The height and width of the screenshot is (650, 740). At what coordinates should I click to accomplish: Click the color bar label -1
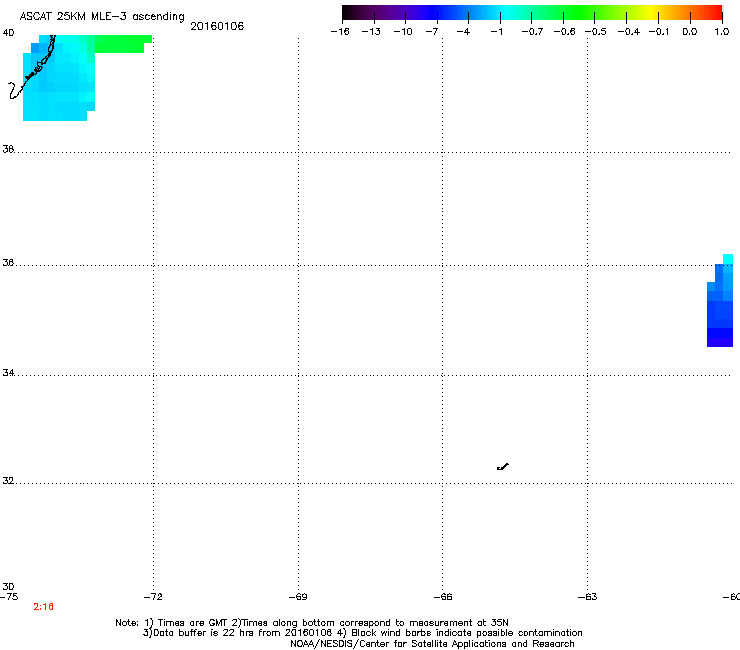(496, 32)
